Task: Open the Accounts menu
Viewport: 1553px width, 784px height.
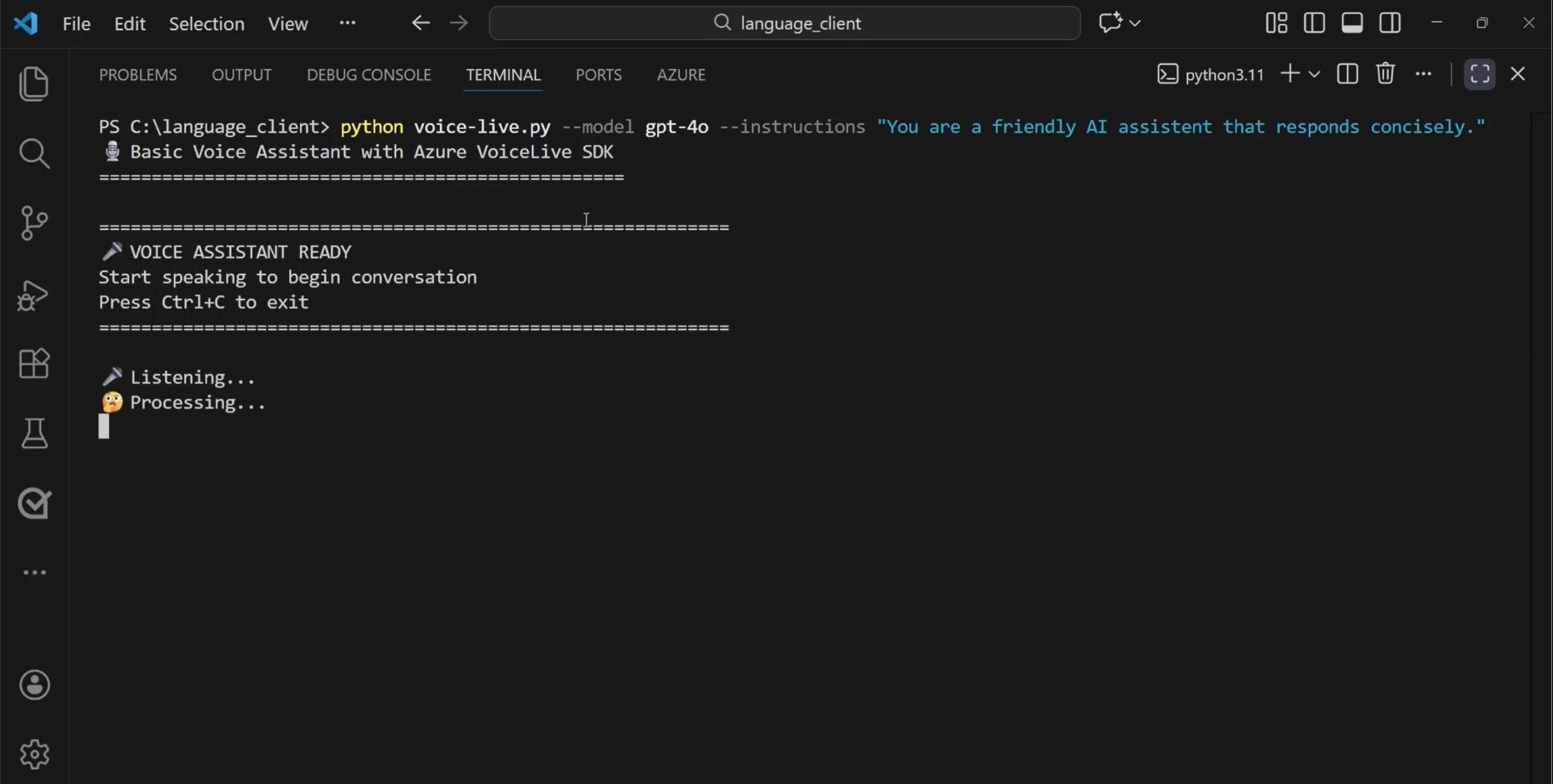Action: [x=34, y=685]
